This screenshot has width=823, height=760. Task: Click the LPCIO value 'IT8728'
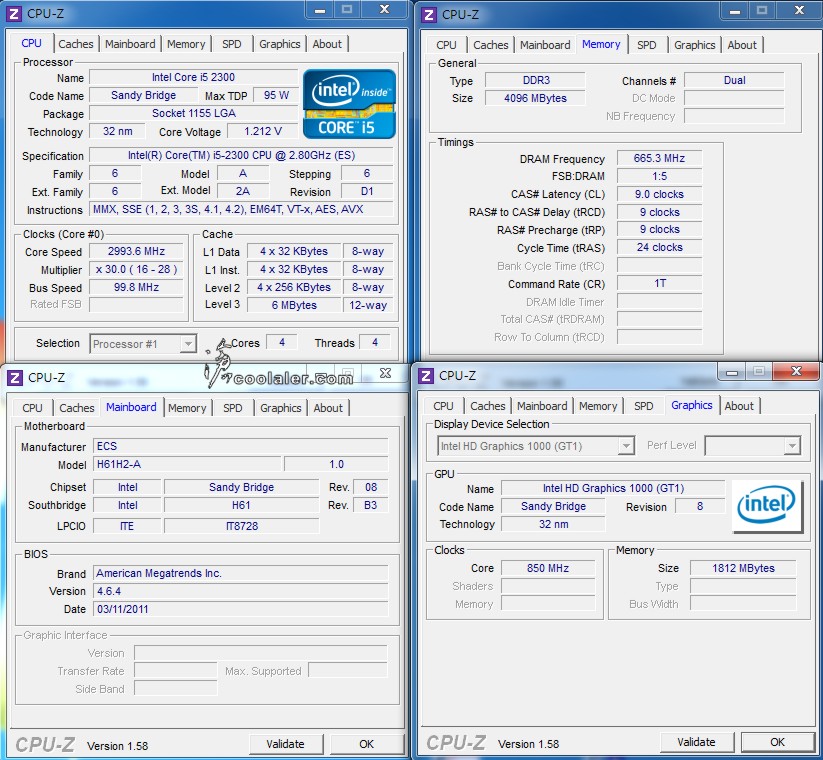(241, 526)
